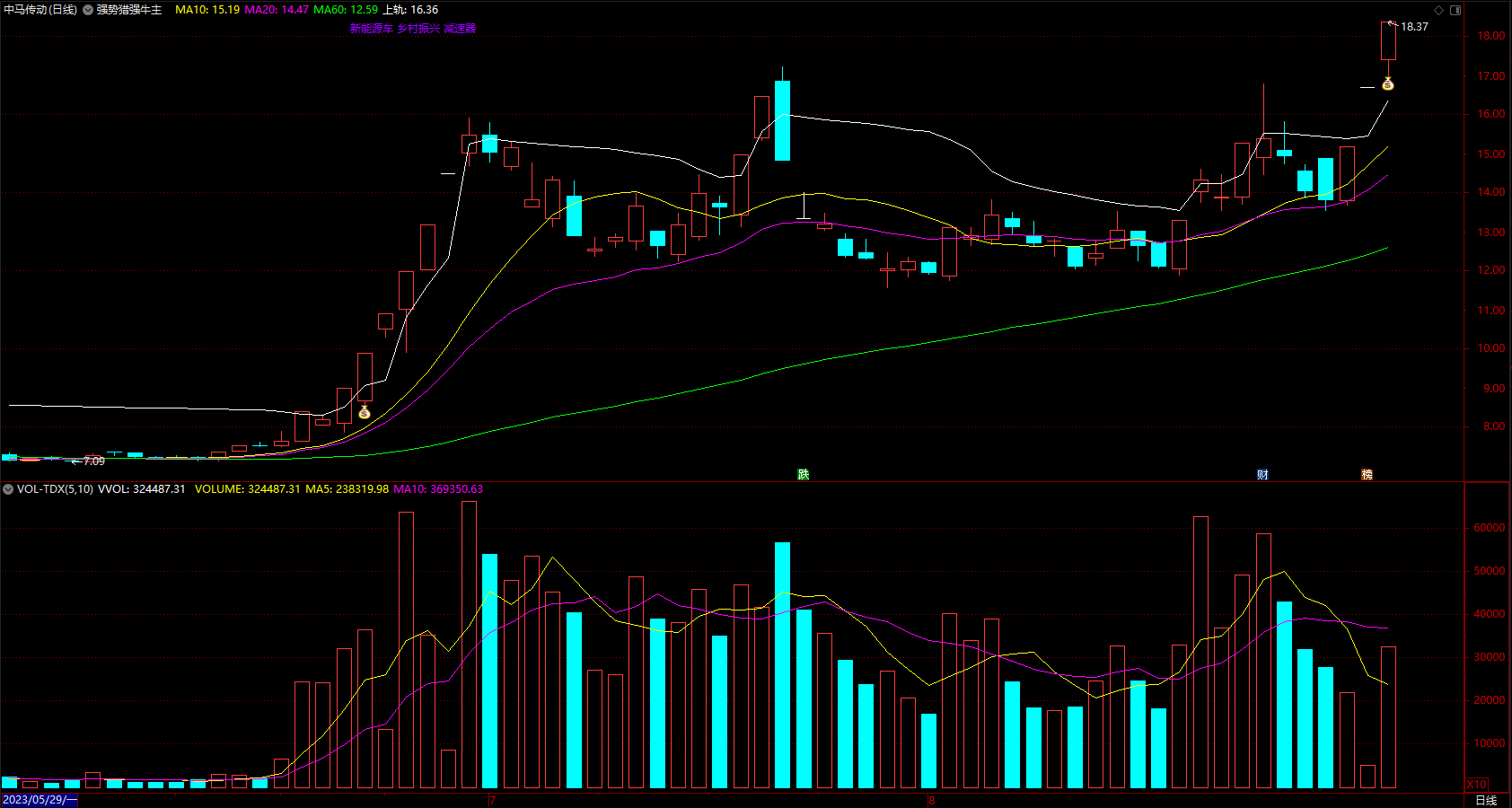Viewport: 1512px width, 808px height.
Task: Expand the main chart indicator dropdown arrow
Action: [x=88, y=10]
